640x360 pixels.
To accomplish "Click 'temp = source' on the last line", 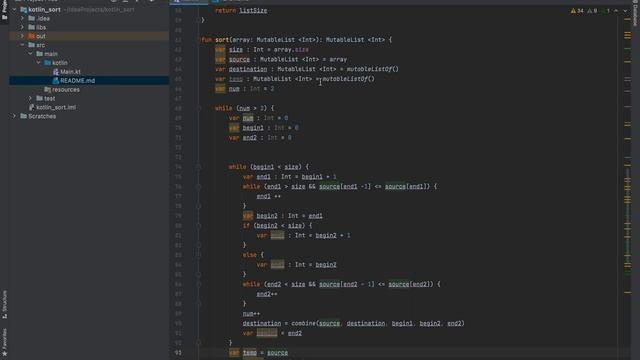I will tap(265, 353).
